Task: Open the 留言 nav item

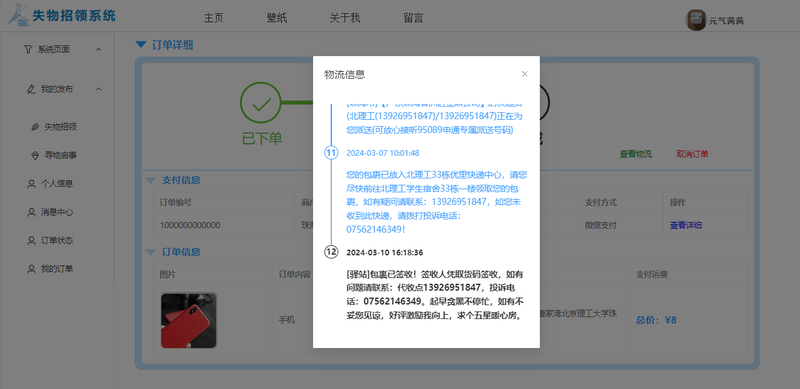Action: (413, 18)
